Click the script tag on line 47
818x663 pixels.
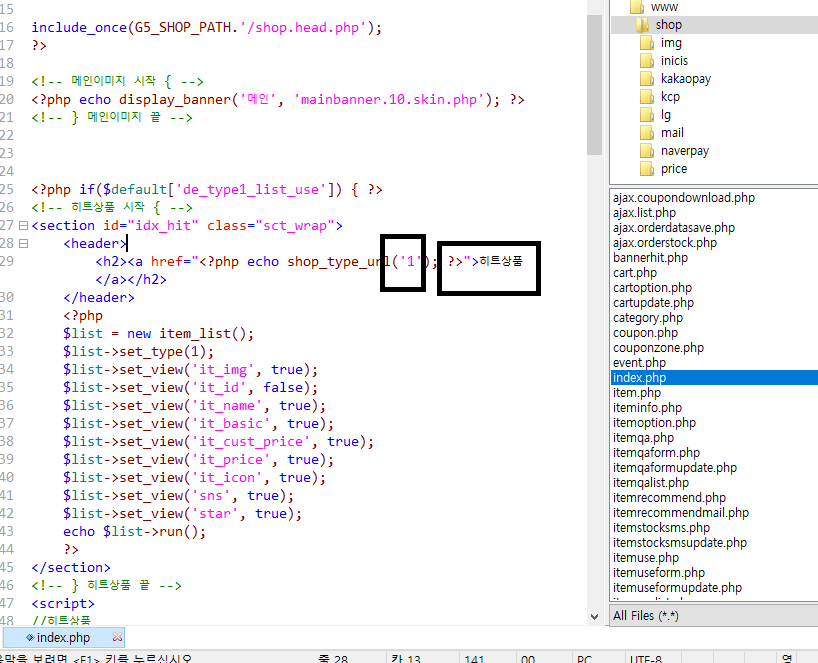pos(63,604)
